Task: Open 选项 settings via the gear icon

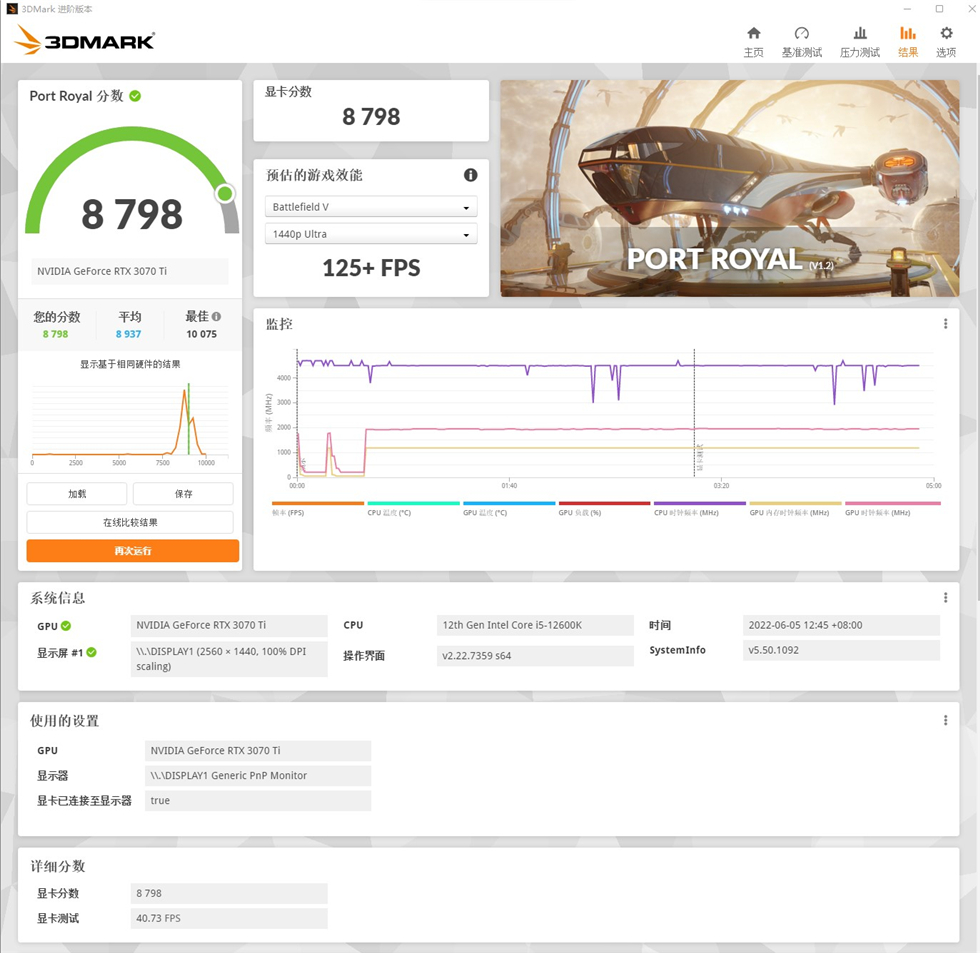Action: point(945,40)
